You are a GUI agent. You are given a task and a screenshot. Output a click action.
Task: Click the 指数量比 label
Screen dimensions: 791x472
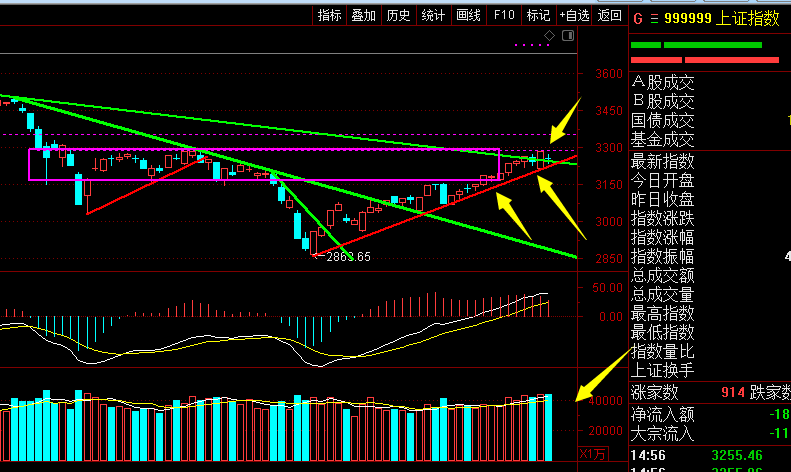662,351
